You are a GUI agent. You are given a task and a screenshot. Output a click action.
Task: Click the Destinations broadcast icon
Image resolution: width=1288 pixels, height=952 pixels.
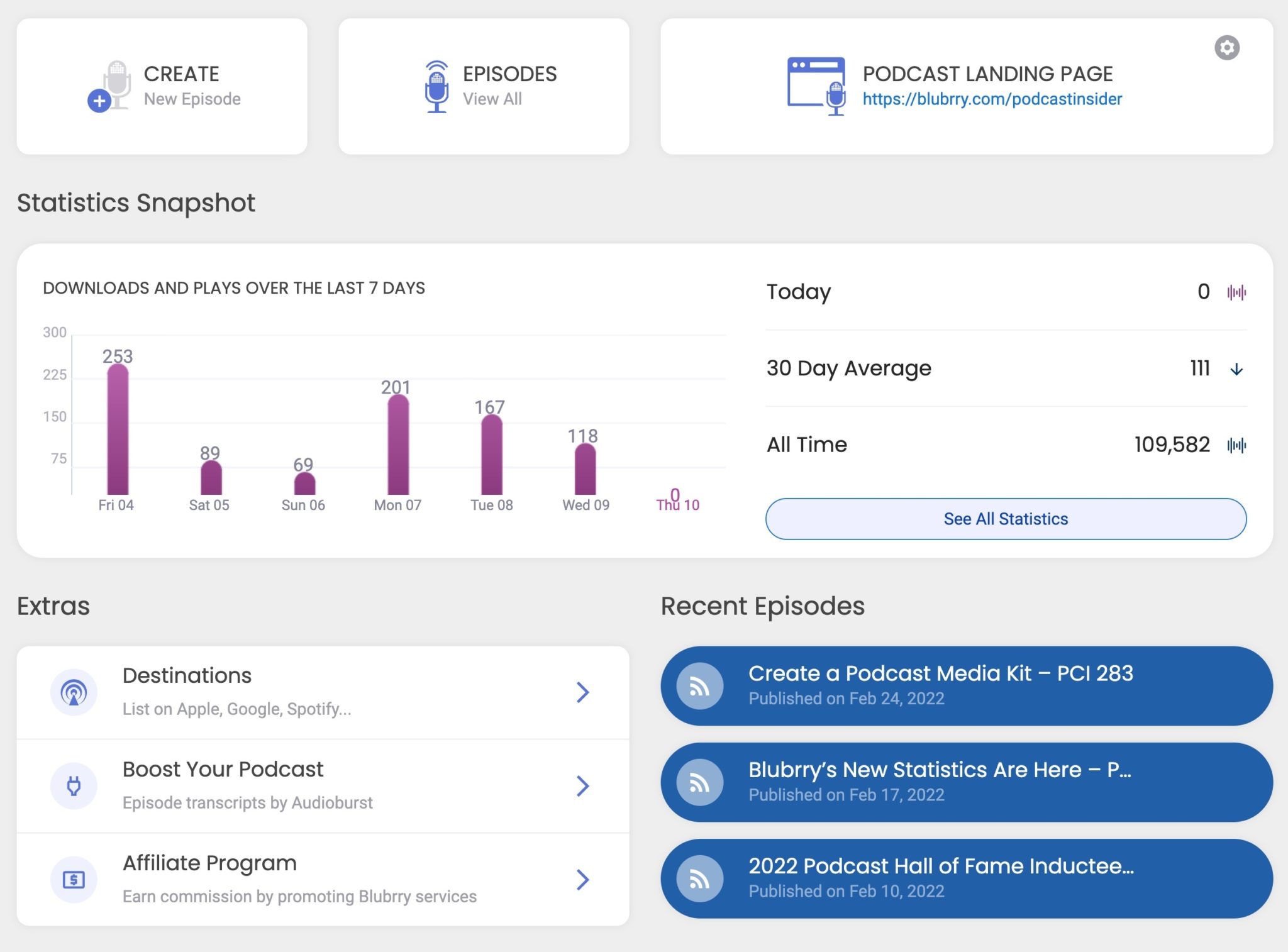(x=75, y=692)
